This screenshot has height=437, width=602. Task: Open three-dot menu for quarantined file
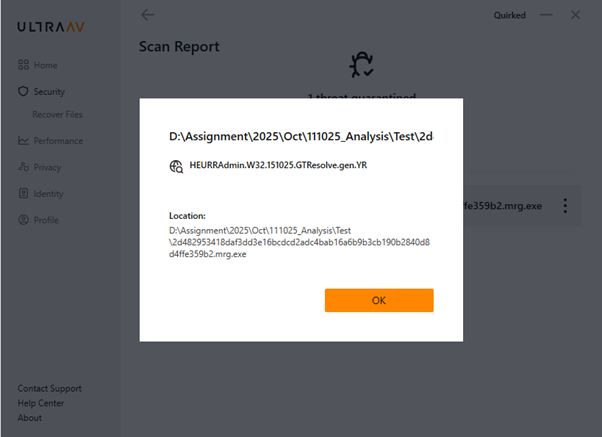(565, 206)
